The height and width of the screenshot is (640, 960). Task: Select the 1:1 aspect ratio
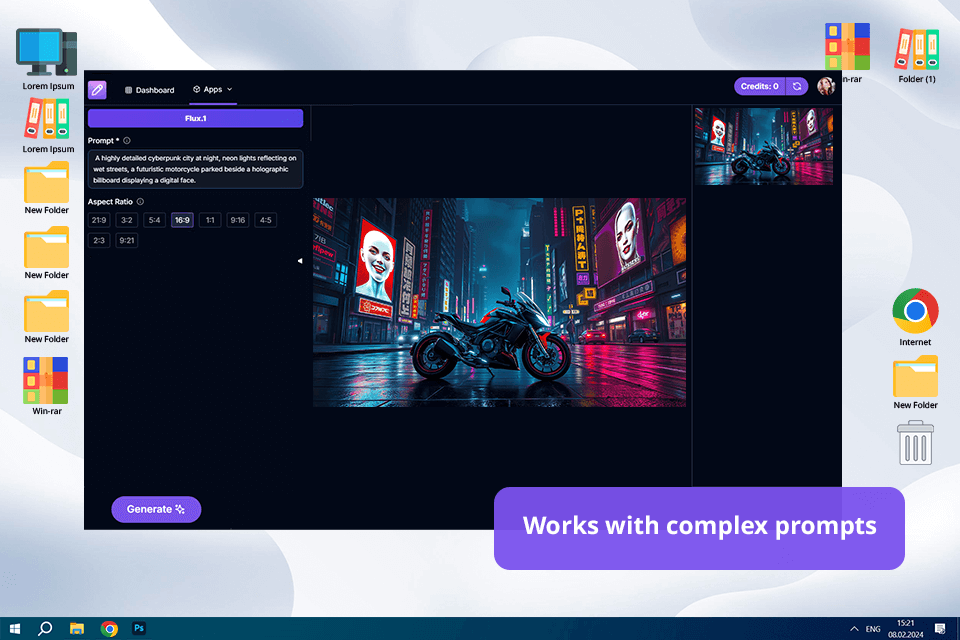pos(210,220)
